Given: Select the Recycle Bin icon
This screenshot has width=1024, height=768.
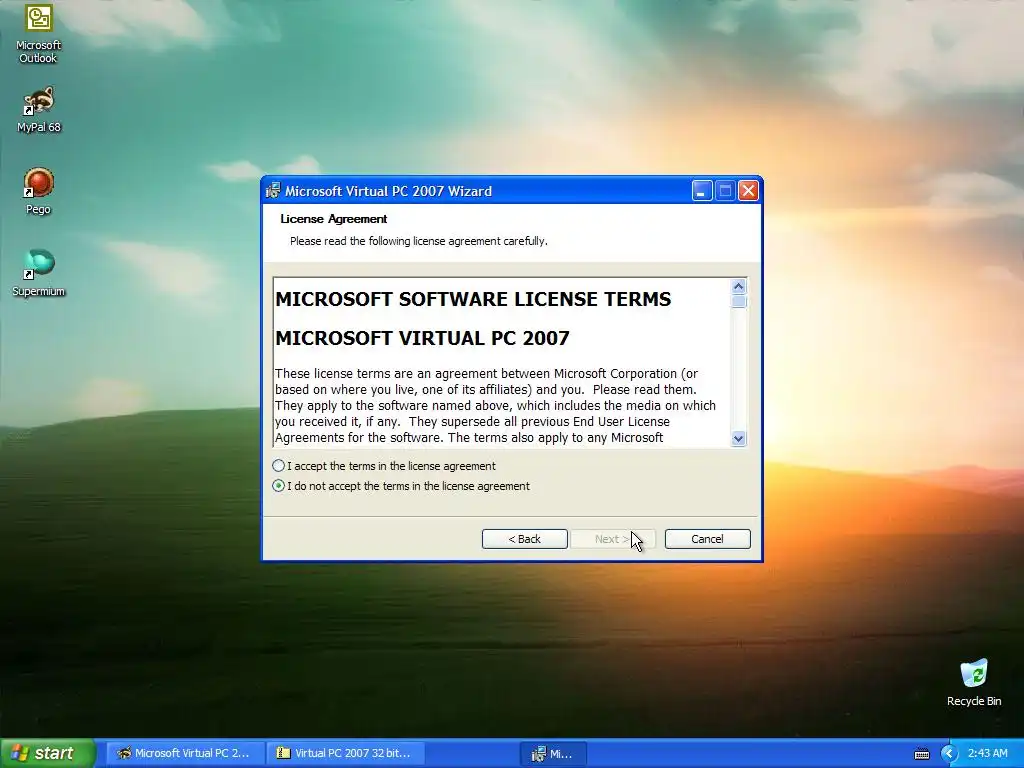Looking at the screenshot, I should 974,682.
